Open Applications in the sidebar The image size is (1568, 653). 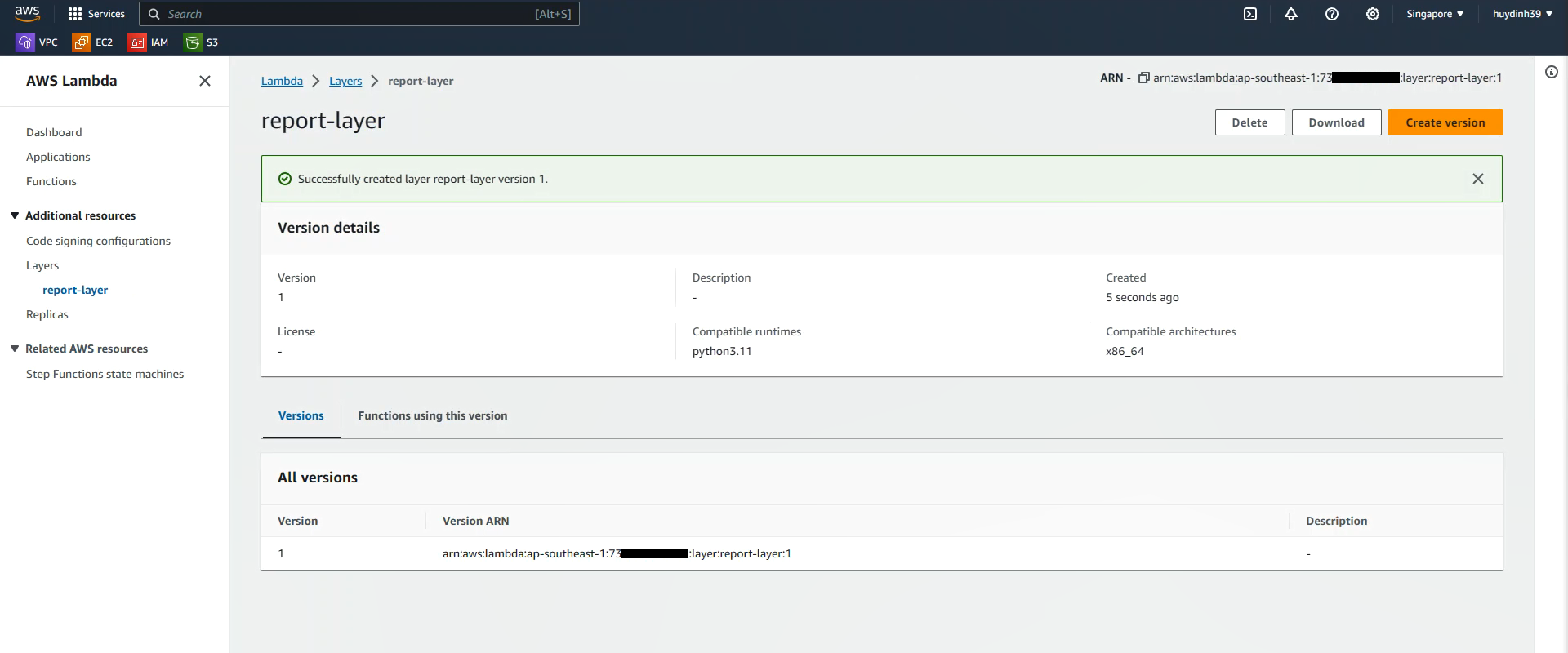click(x=58, y=157)
